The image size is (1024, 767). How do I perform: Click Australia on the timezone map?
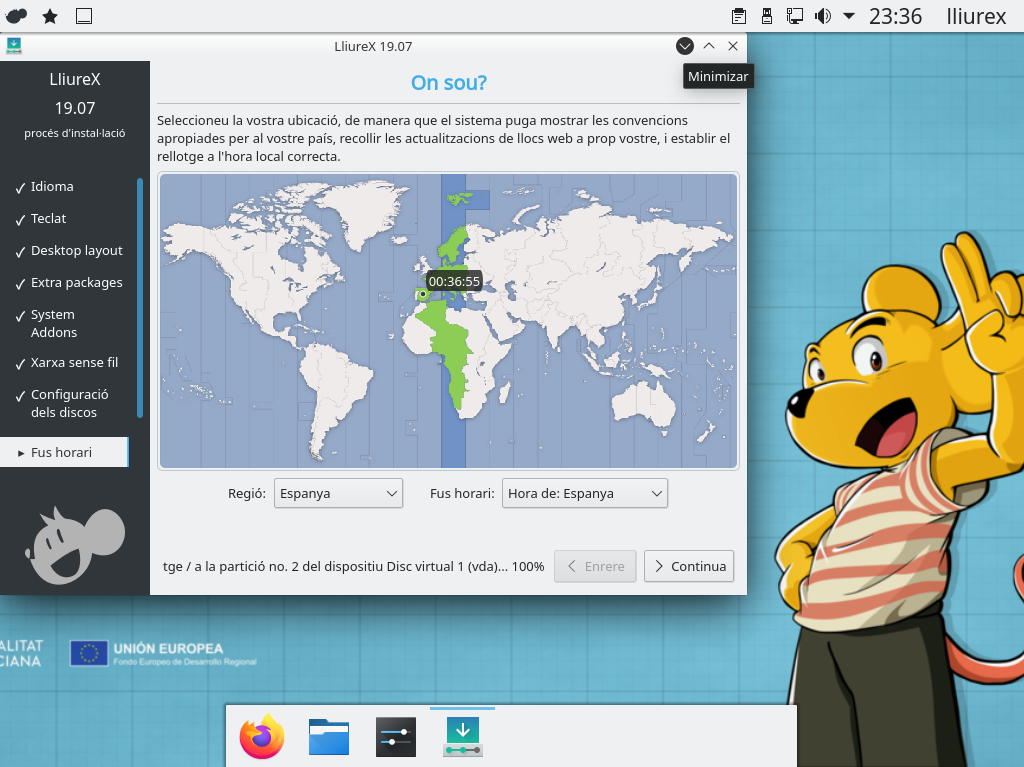(x=643, y=404)
